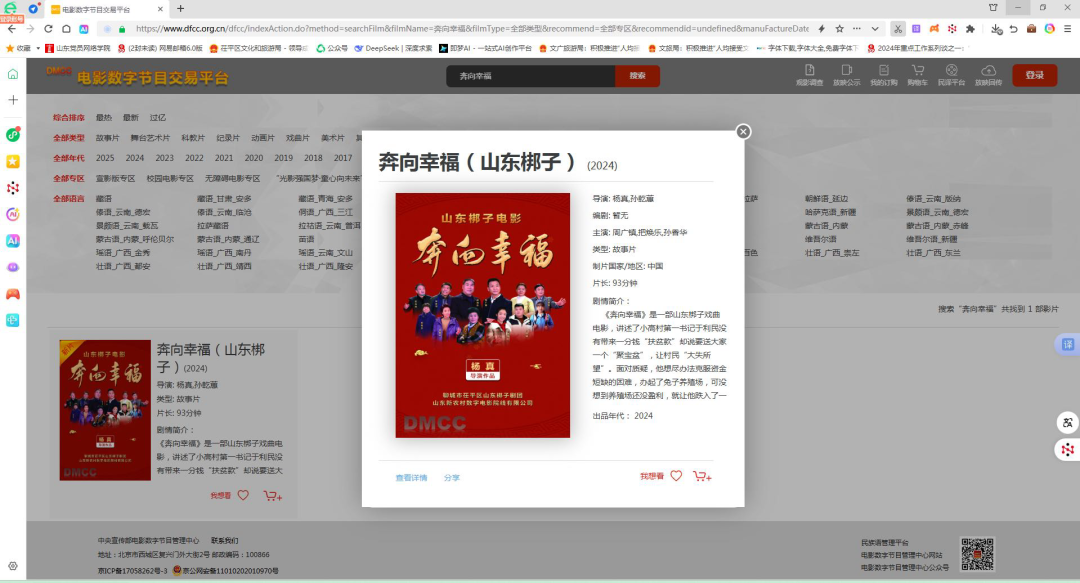The width and height of the screenshot is (1080, 583).
Task: Filter by 故事片 type
Action: click(107, 138)
